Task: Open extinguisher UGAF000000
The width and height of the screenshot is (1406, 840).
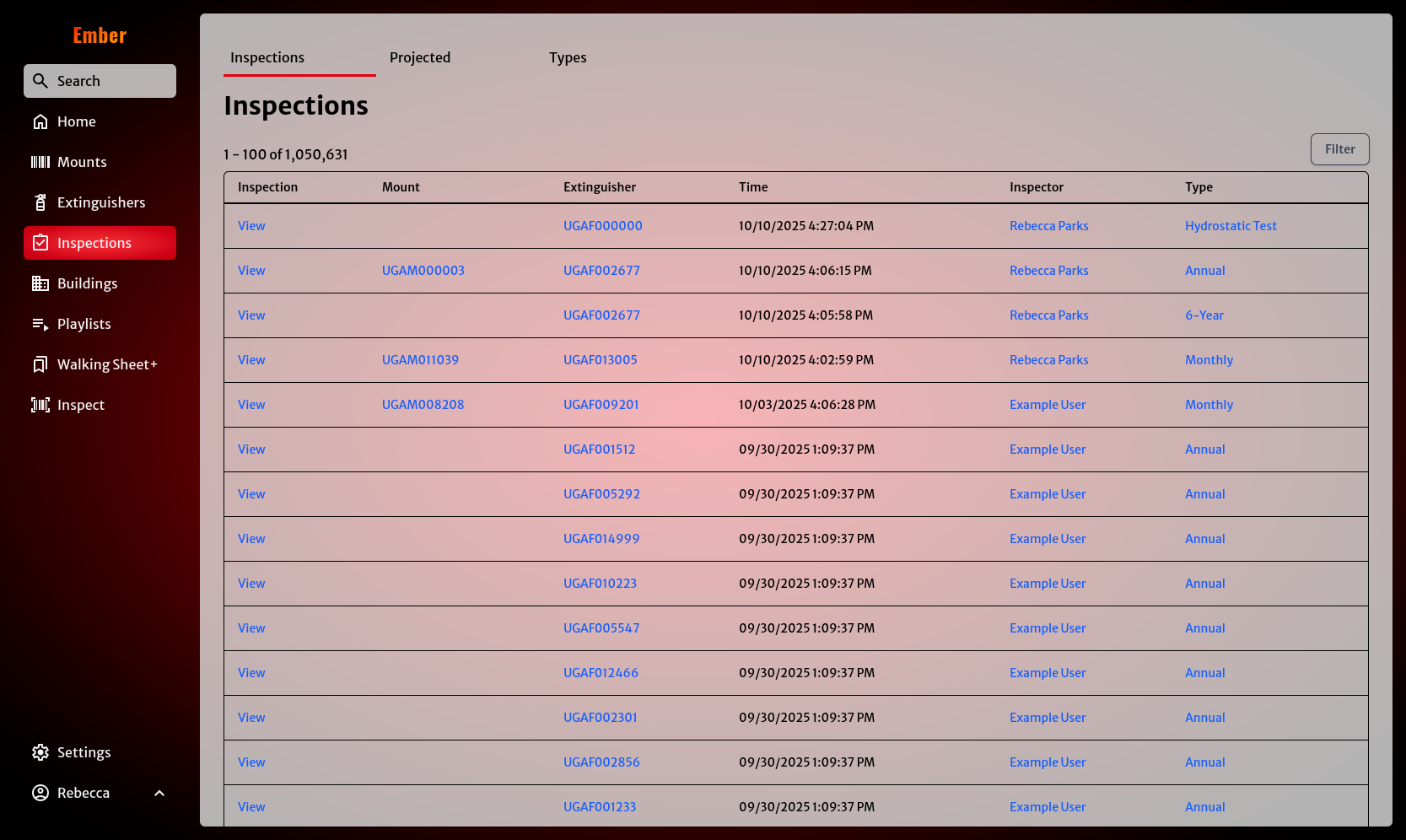Action: (602, 225)
